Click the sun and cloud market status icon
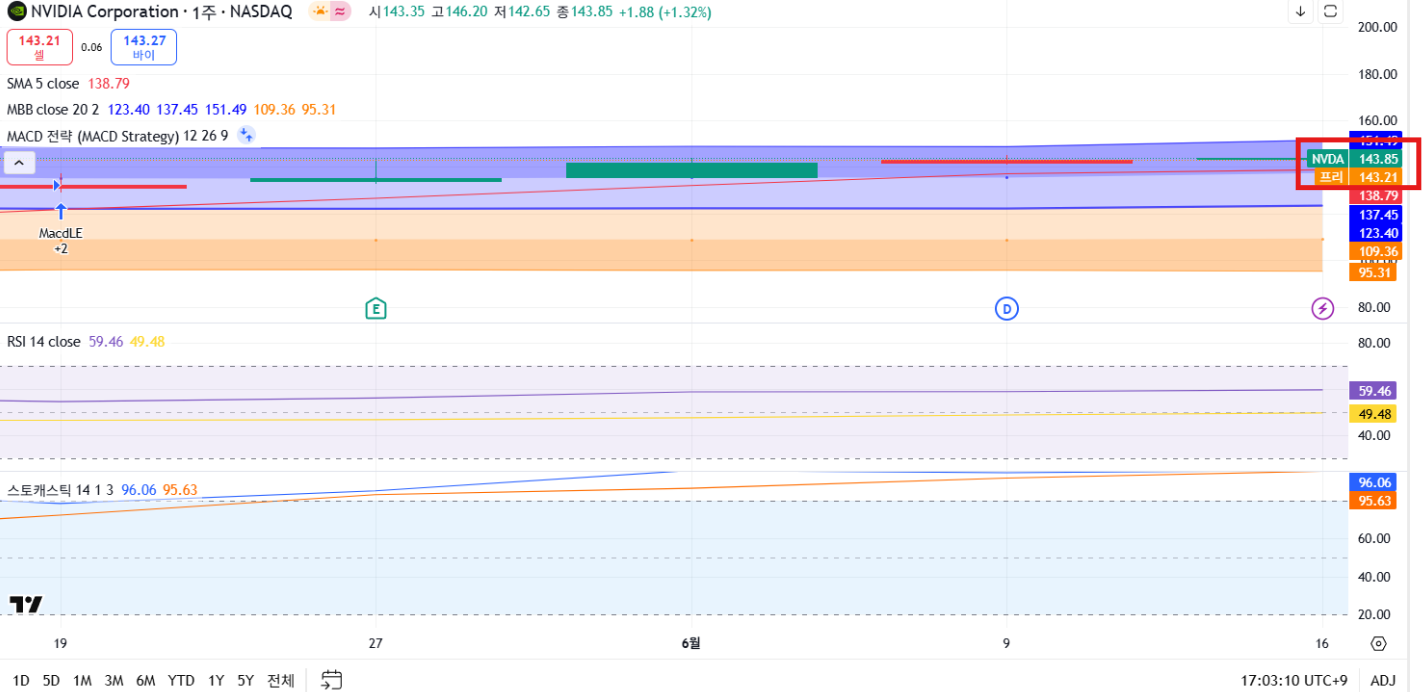Image resolution: width=1422 pixels, height=692 pixels. [320, 11]
